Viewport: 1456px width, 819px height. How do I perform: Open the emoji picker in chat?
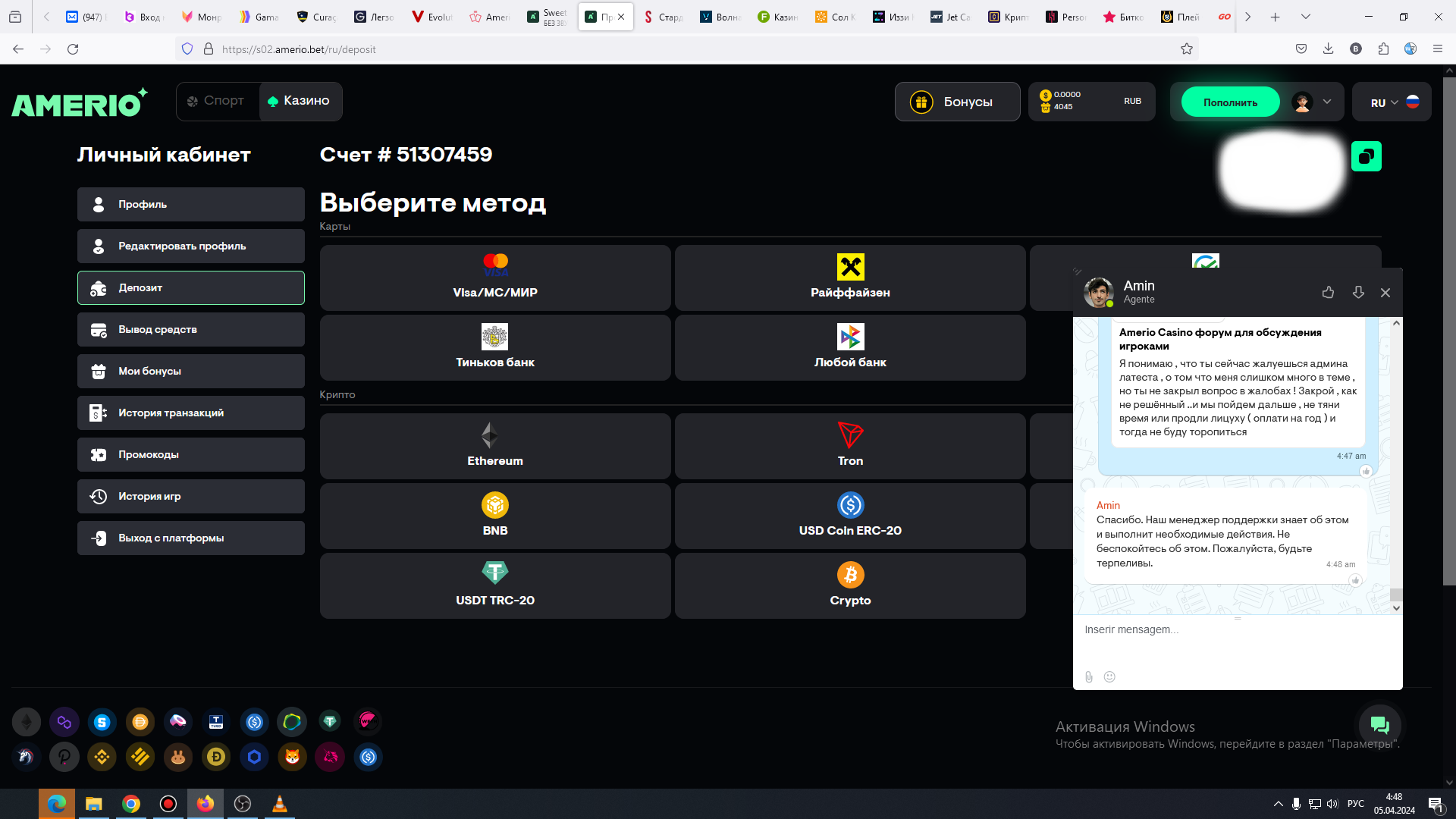1109,676
